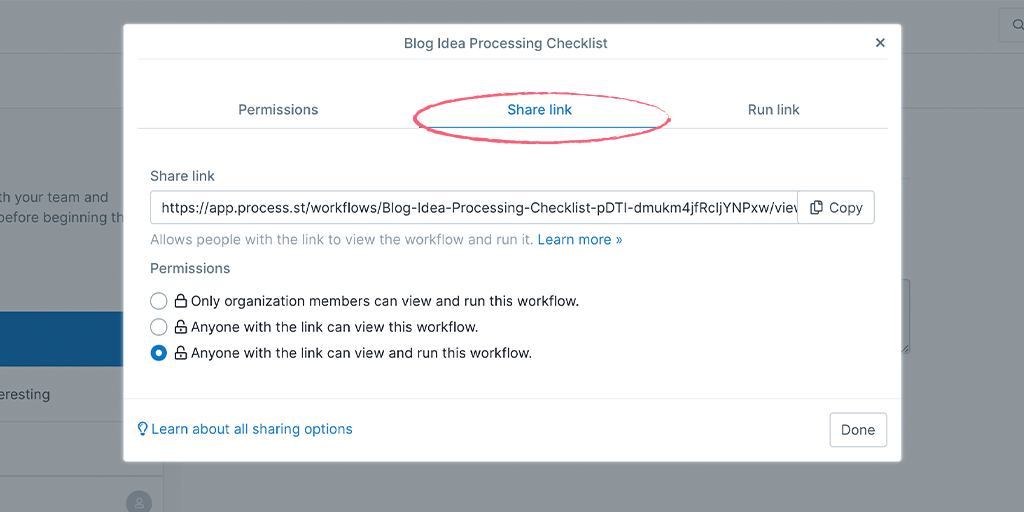Click the copy icon next to the share link
Image resolution: width=1024 pixels, height=512 pixels.
coord(816,208)
